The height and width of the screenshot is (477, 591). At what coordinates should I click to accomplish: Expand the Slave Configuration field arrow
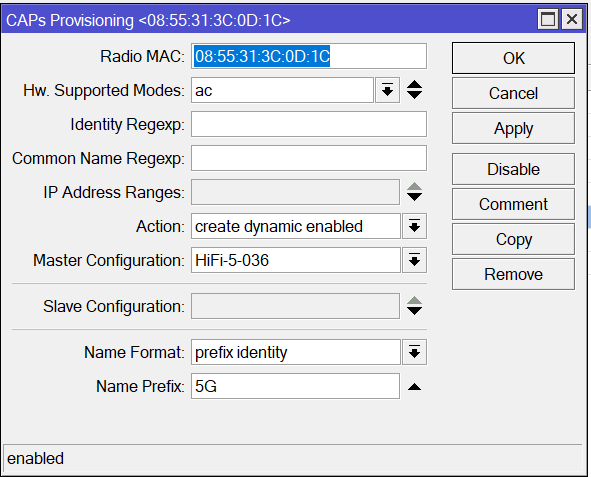tap(414, 306)
